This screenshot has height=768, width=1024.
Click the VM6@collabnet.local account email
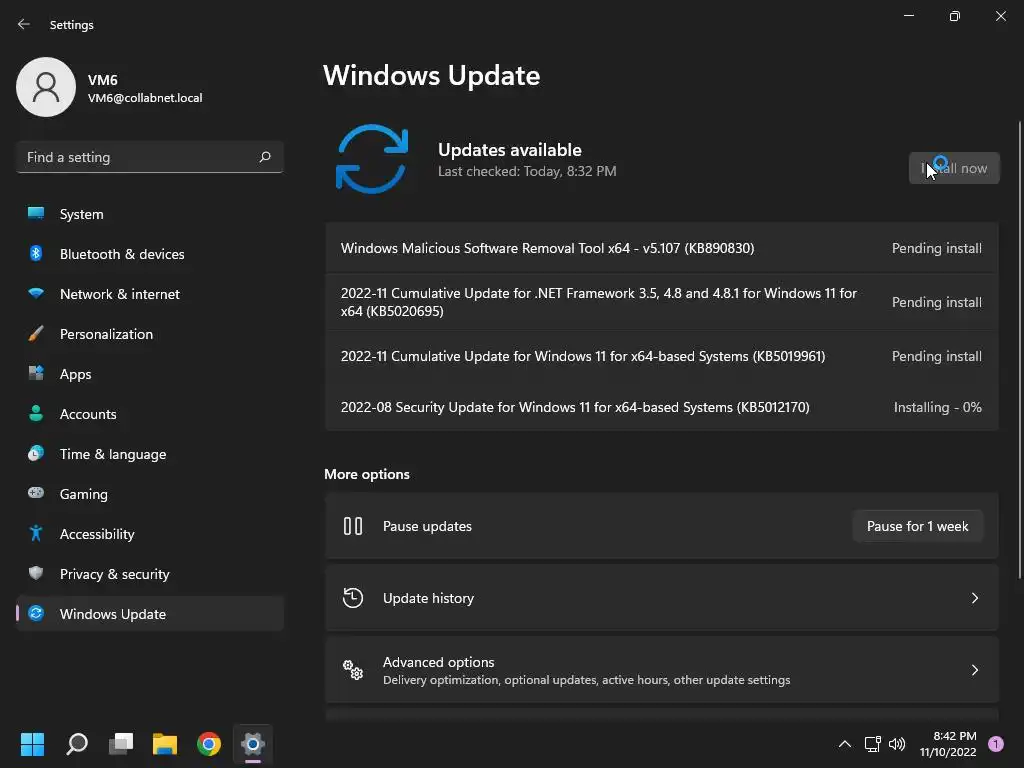click(145, 98)
